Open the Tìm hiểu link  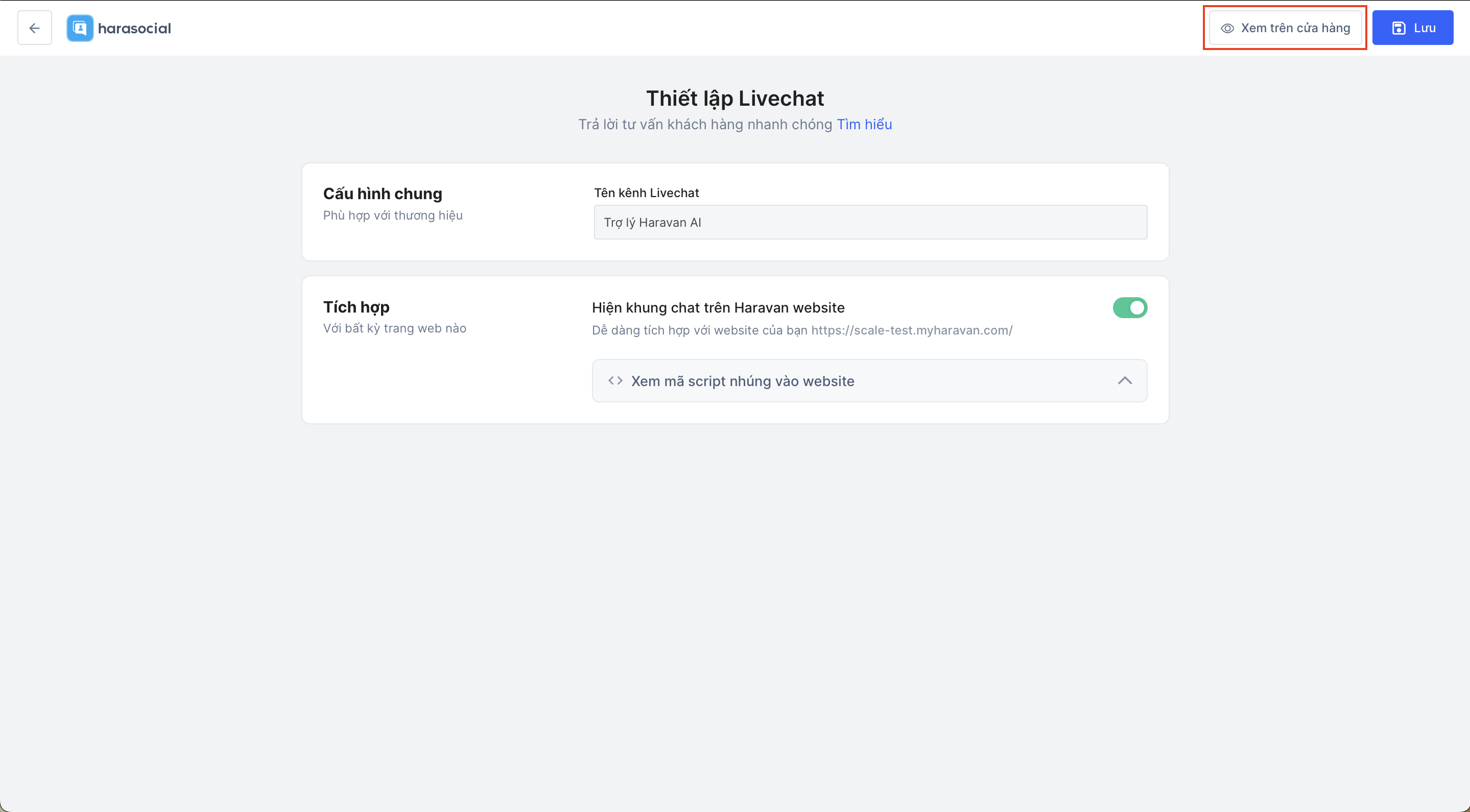[864, 125]
